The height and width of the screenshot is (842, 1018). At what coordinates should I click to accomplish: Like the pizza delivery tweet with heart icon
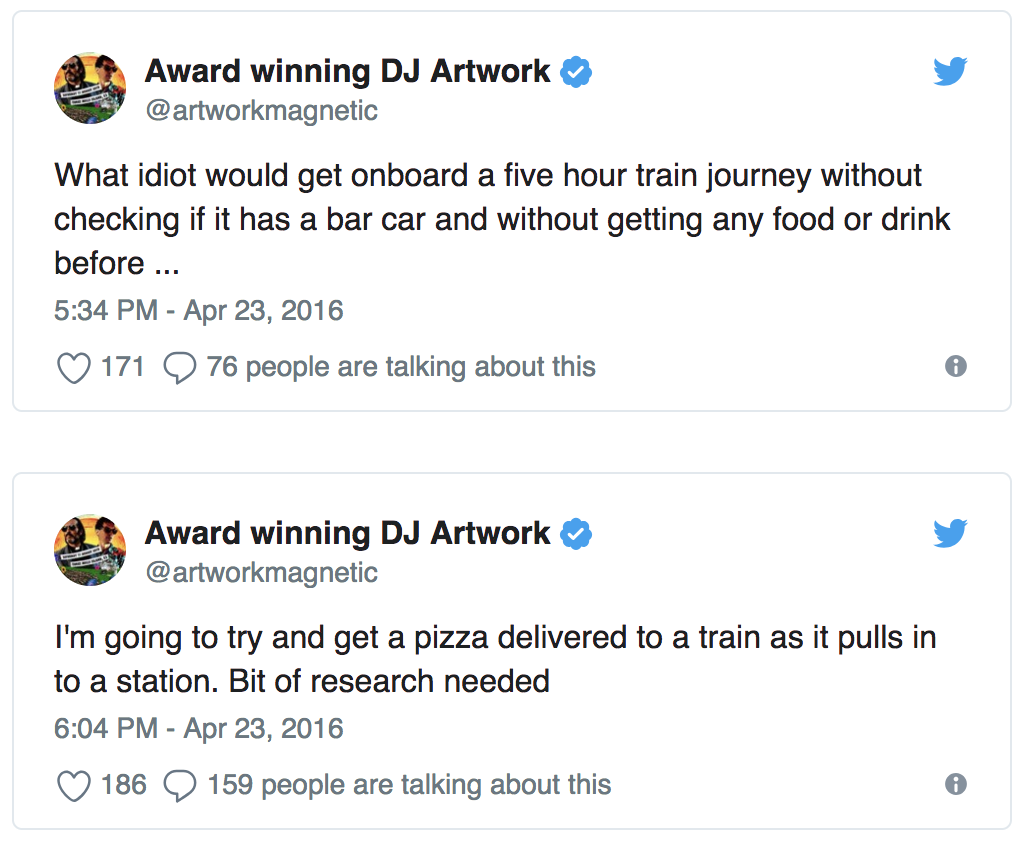click(74, 786)
